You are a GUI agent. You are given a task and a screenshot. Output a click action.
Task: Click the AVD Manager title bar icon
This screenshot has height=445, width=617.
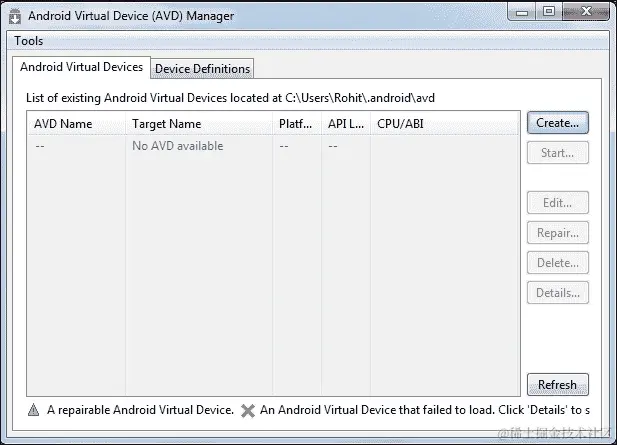pos(15,17)
